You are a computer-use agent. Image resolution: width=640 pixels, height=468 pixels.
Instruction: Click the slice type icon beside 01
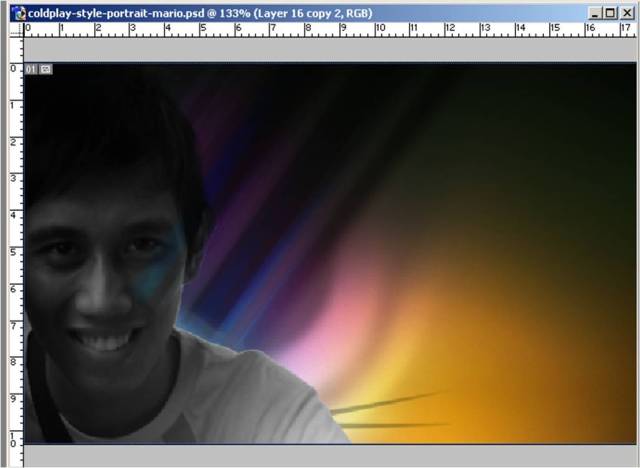(45, 69)
